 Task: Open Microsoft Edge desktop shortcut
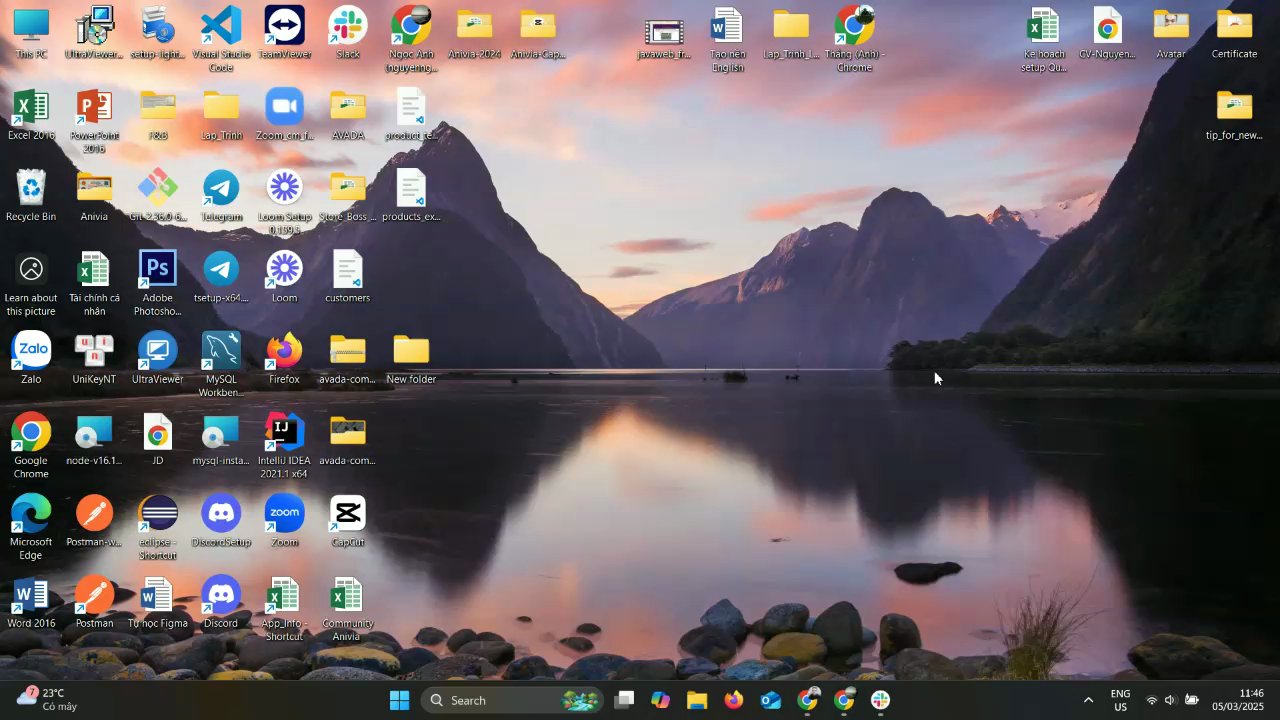[x=31, y=527]
